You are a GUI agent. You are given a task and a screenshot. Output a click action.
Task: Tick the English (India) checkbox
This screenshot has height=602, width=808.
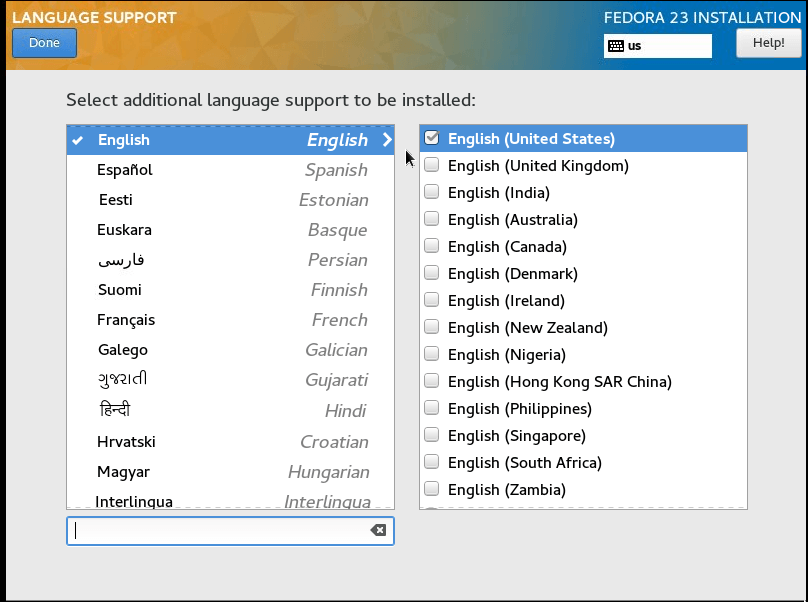pos(431,192)
